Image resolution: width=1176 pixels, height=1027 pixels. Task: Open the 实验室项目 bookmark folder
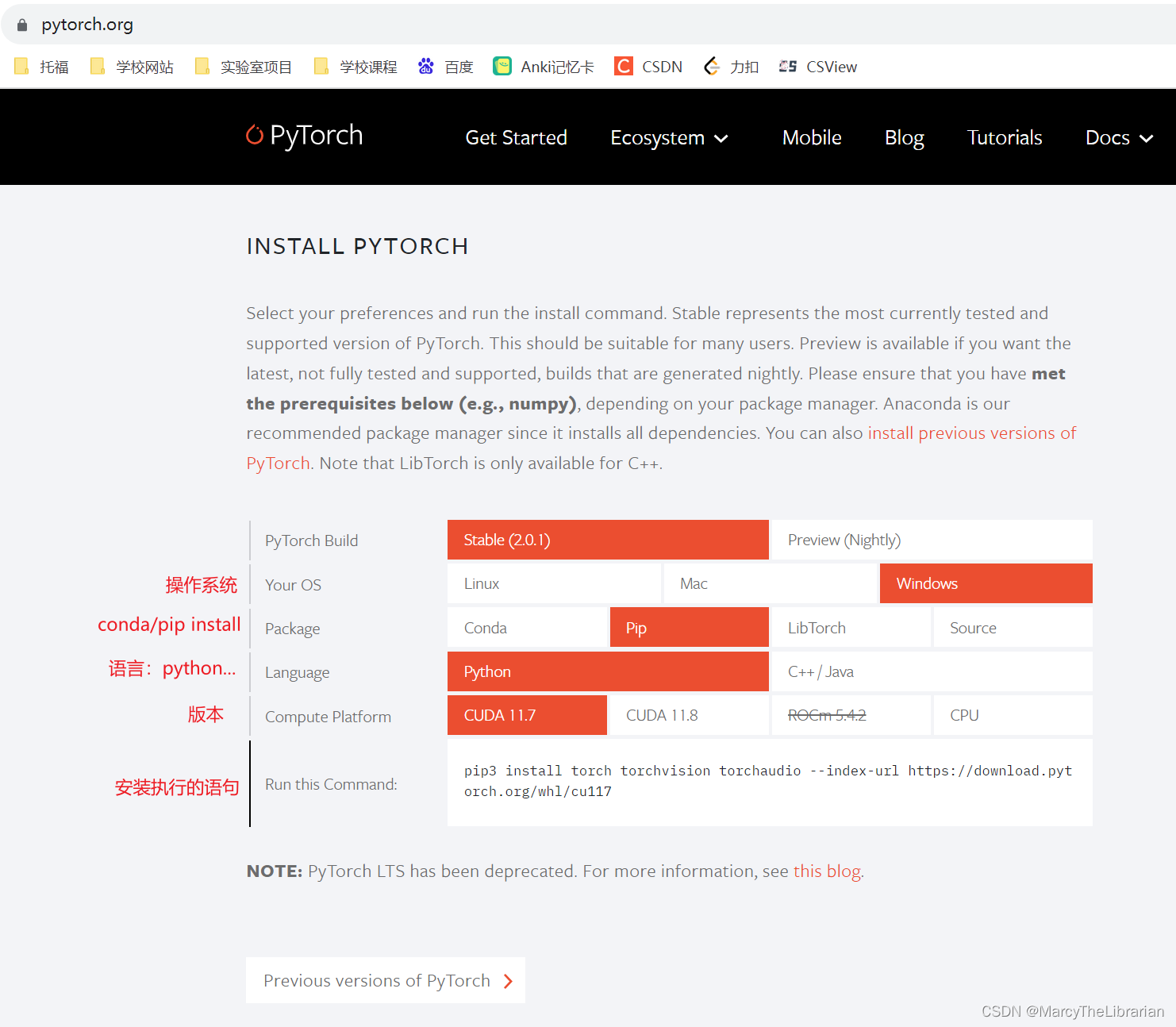(x=243, y=67)
